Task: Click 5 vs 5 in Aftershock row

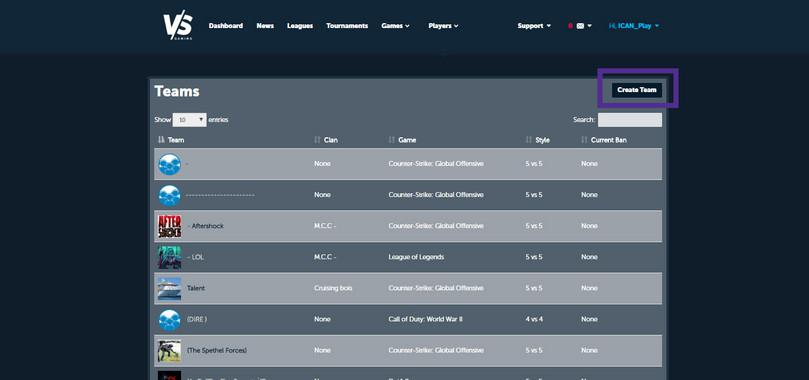Action: pos(534,226)
